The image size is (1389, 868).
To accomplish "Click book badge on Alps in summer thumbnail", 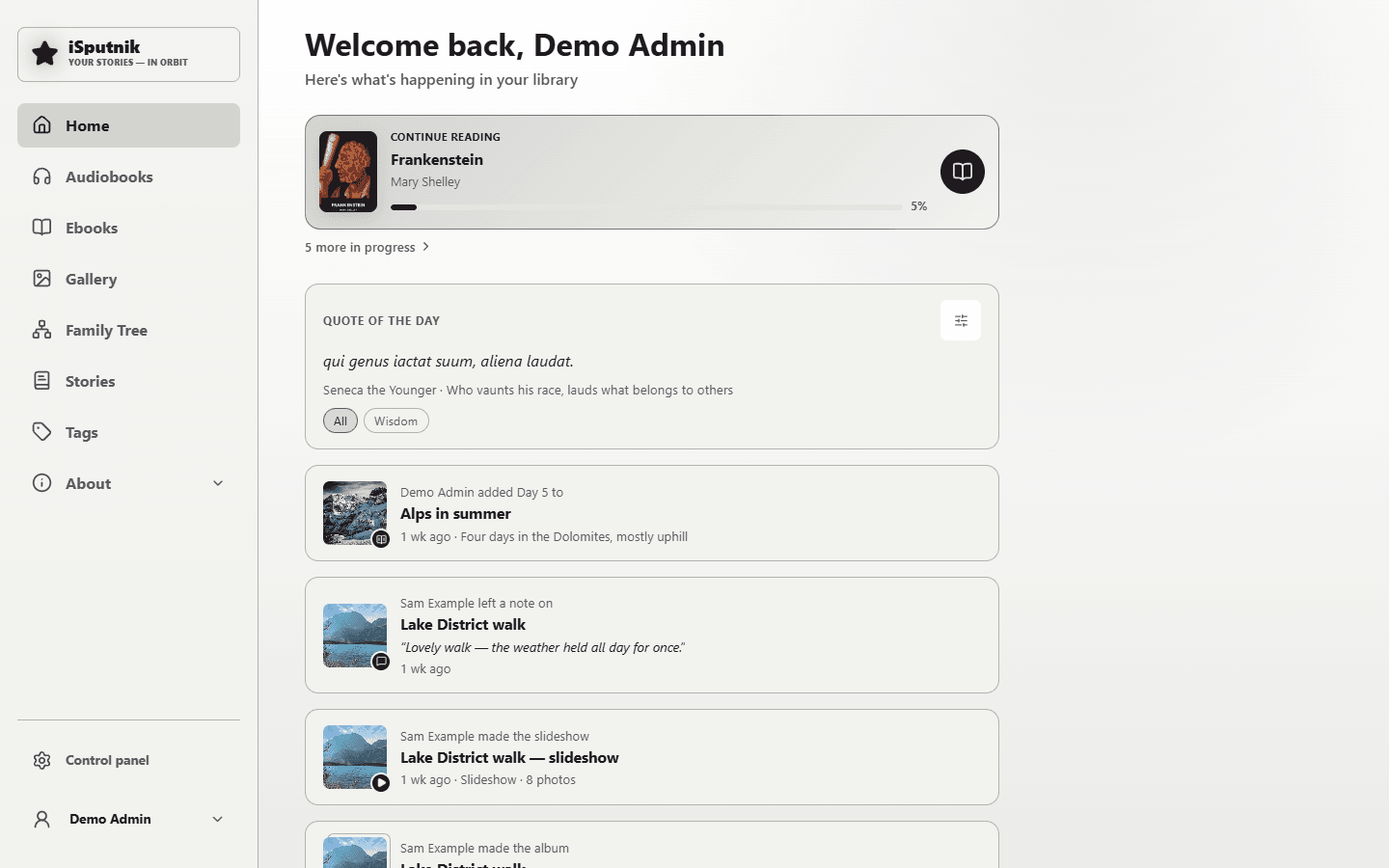I will [x=381, y=539].
